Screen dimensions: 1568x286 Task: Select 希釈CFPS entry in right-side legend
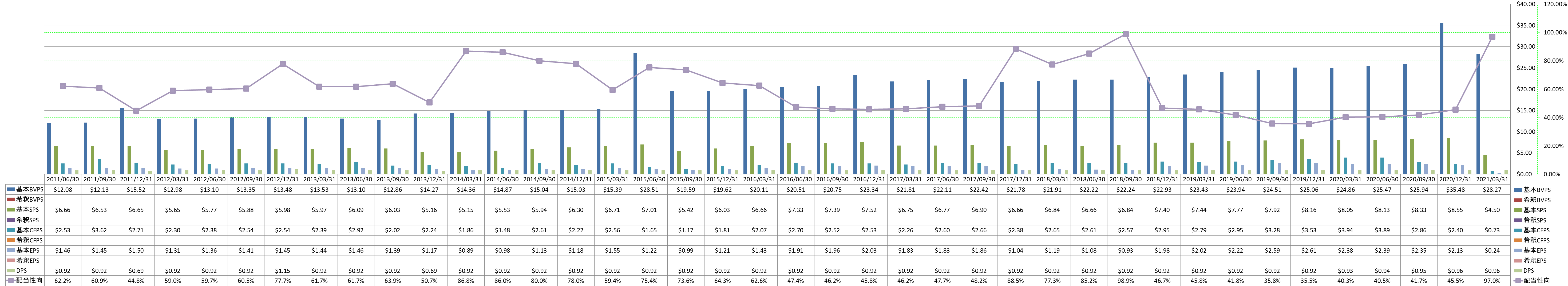click(1531, 240)
